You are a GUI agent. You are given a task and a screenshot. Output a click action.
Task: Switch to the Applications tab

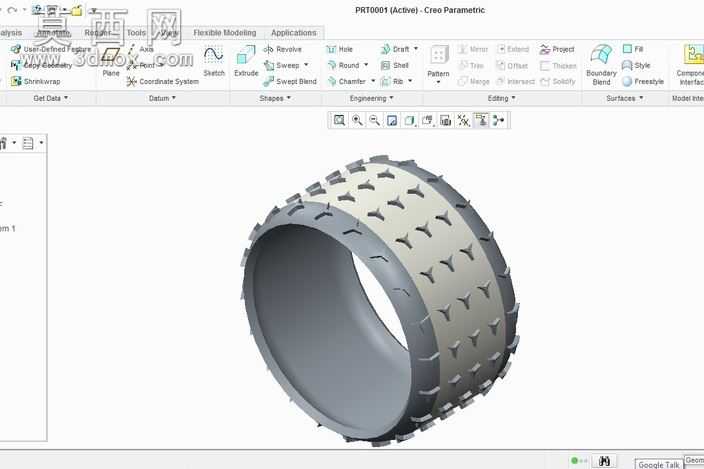(x=294, y=33)
